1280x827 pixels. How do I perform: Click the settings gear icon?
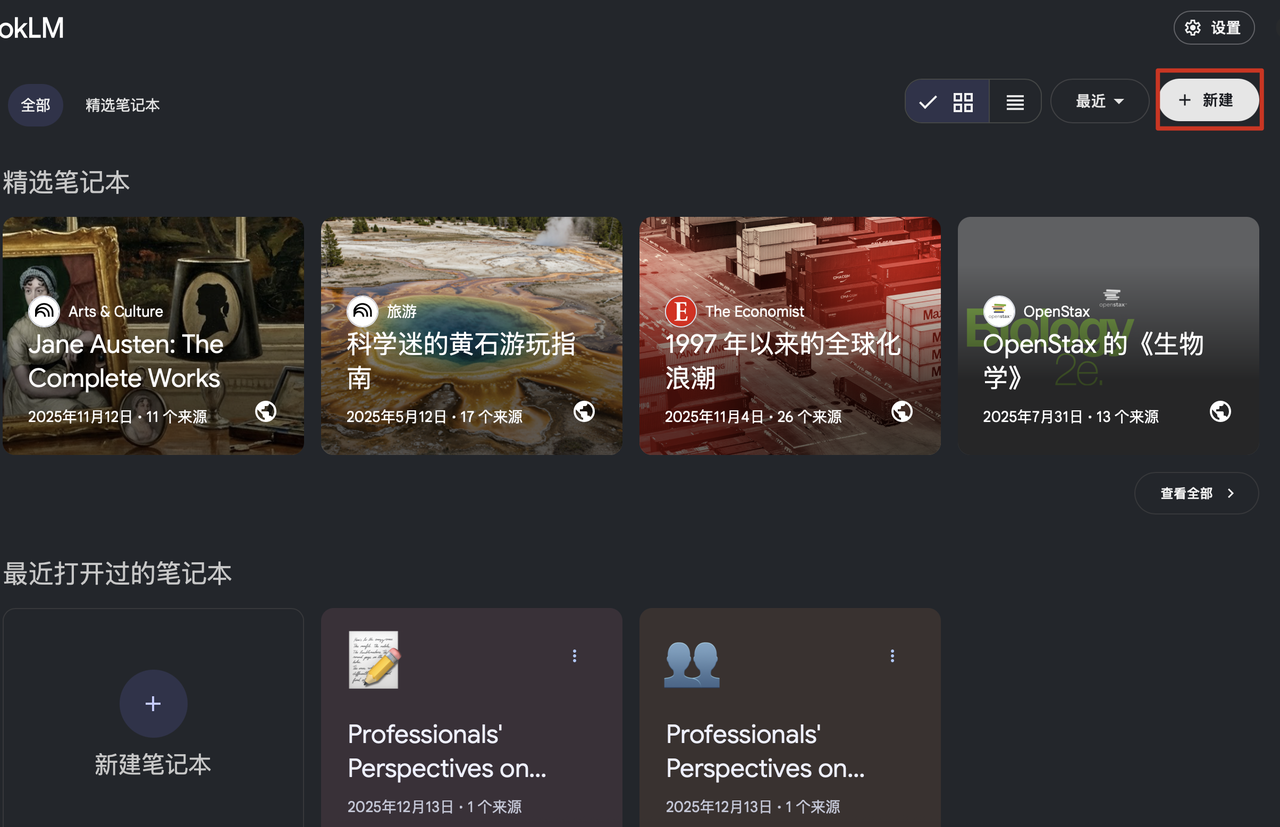pos(1193,28)
